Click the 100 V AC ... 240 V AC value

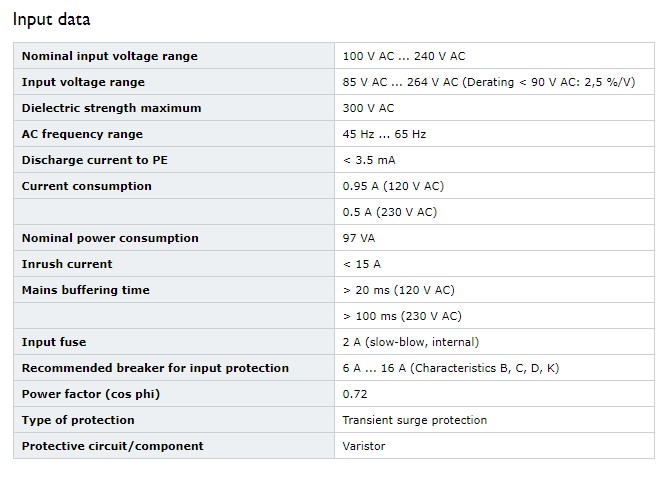click(404, 56)
